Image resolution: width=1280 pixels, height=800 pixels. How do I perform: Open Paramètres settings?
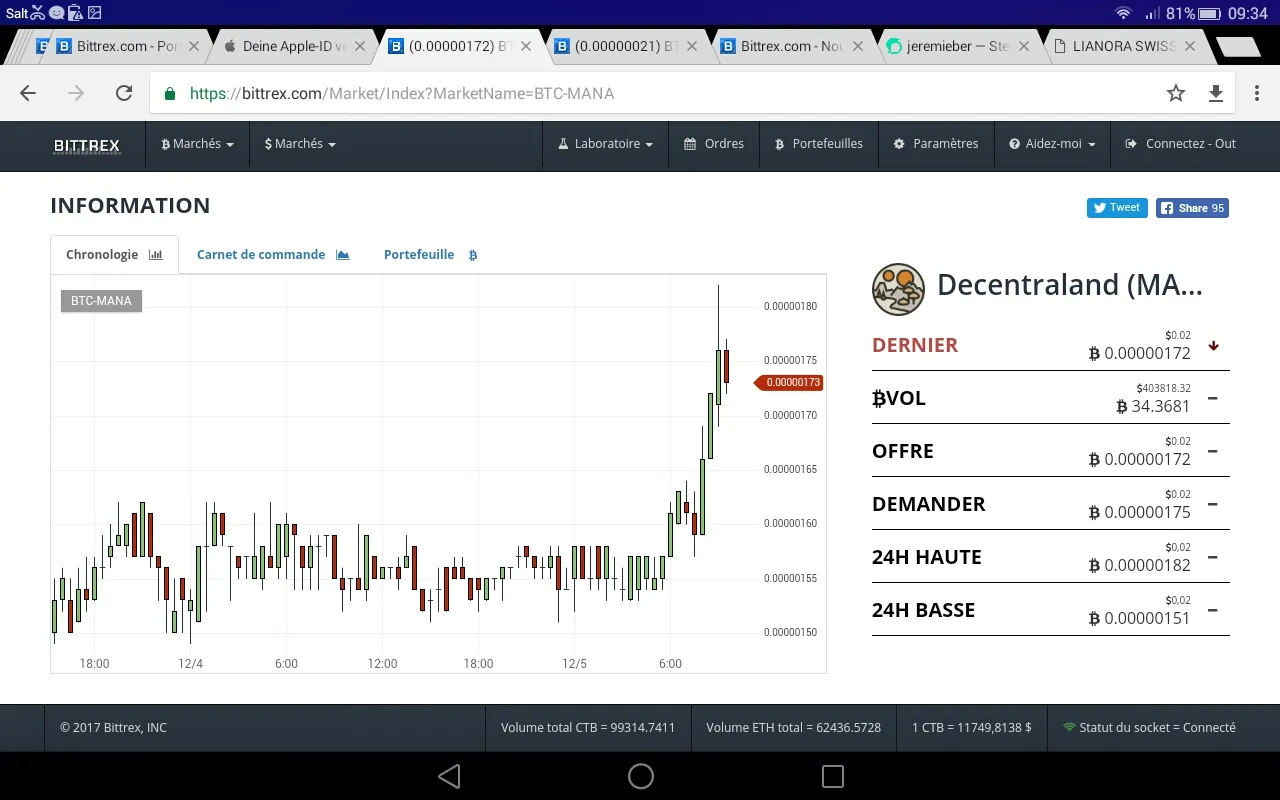tap(936, 144)
